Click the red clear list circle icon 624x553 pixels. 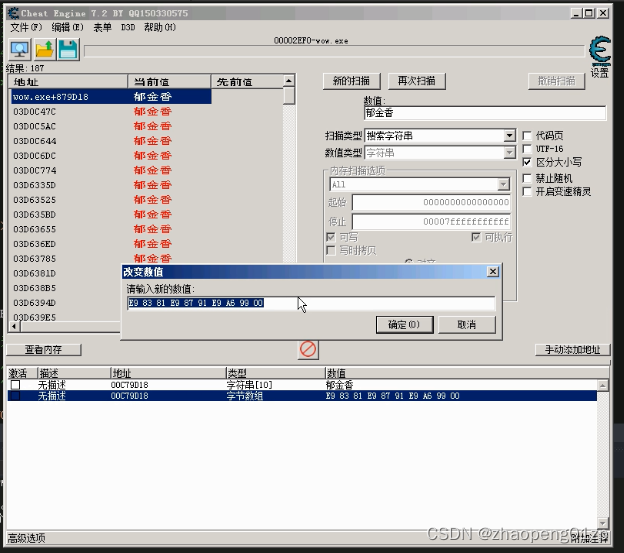click(308, 349)
